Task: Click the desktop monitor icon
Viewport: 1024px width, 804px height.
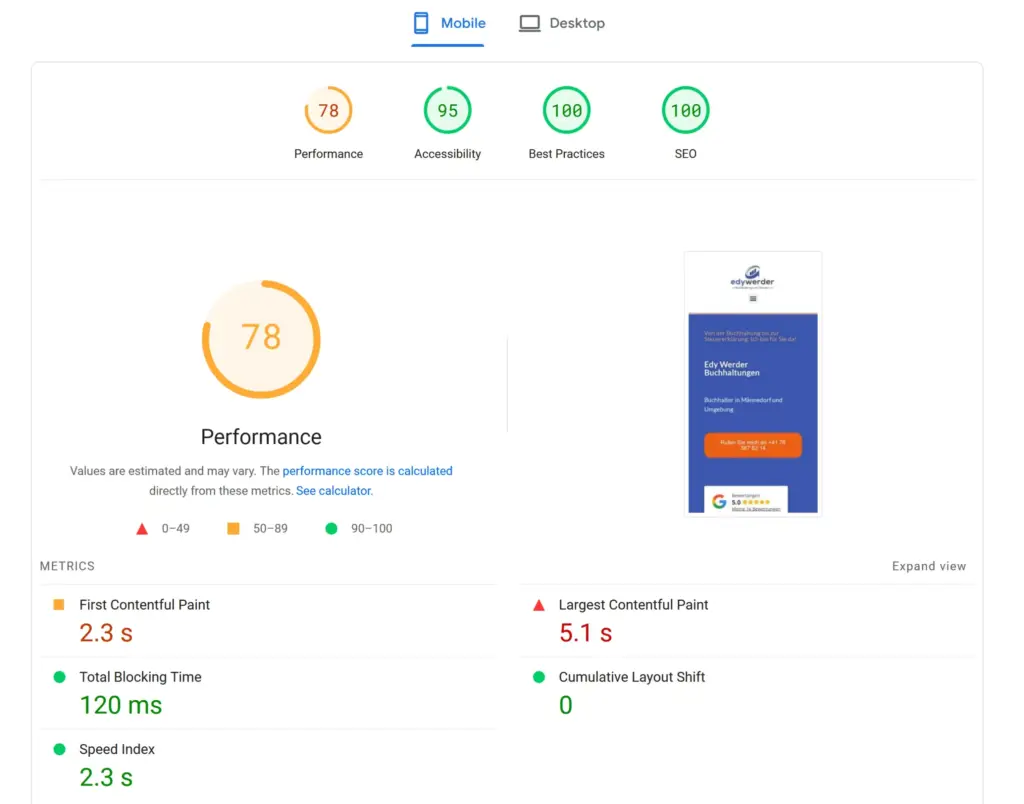Action: pos(530,24)
